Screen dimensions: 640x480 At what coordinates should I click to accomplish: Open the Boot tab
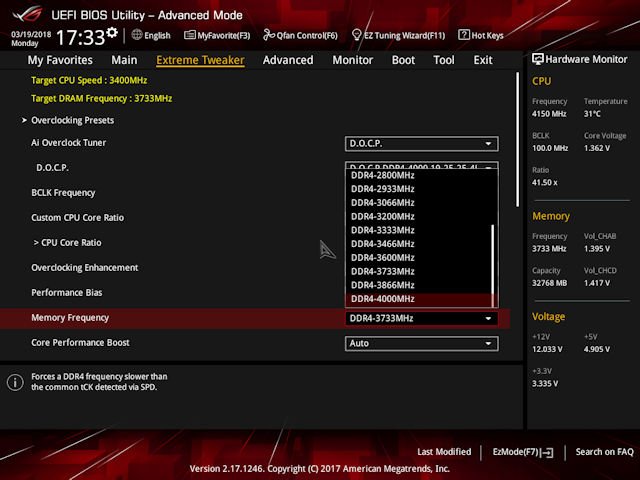[x=403, y=60]
